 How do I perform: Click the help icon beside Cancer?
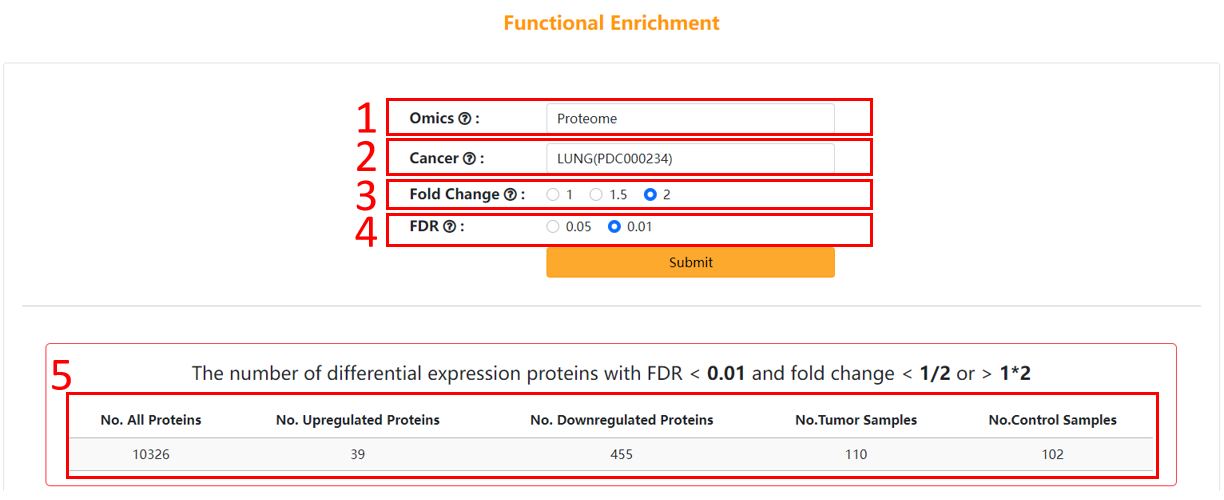[469, 159]
